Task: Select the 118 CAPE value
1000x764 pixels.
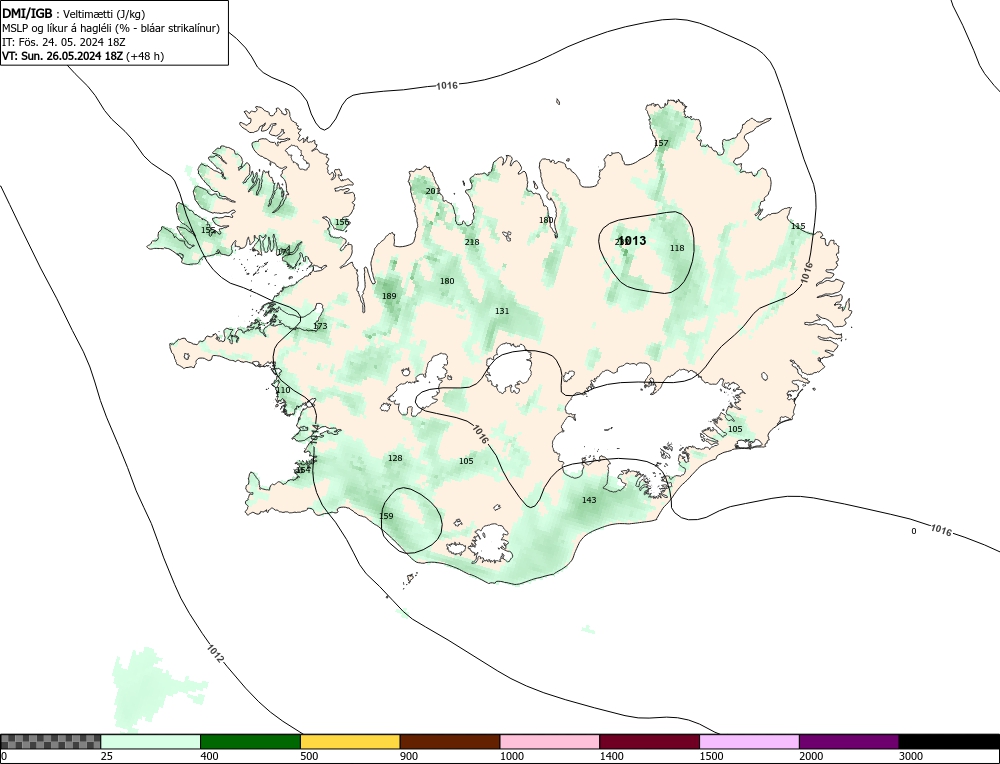Action: click(x=677, y=248)
